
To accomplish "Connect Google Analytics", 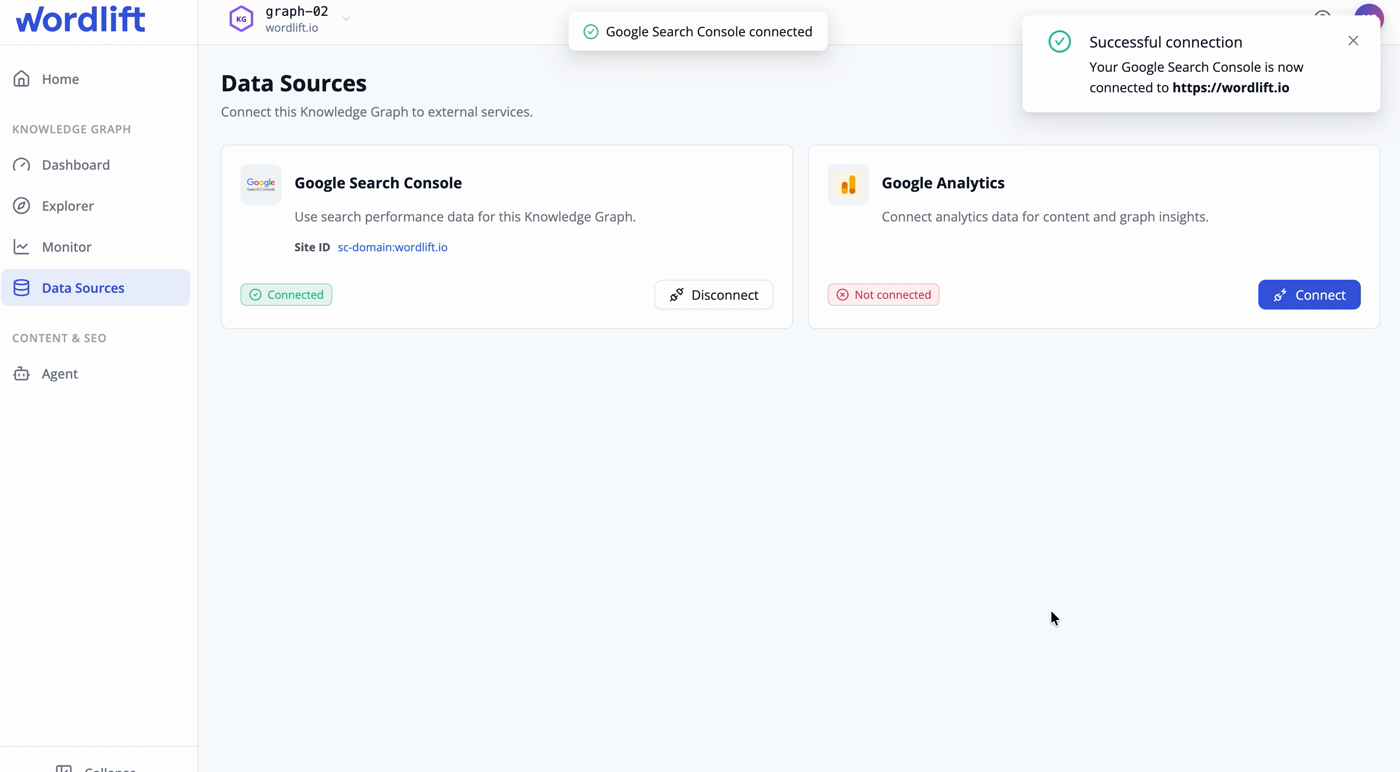I will (1309, 295).
